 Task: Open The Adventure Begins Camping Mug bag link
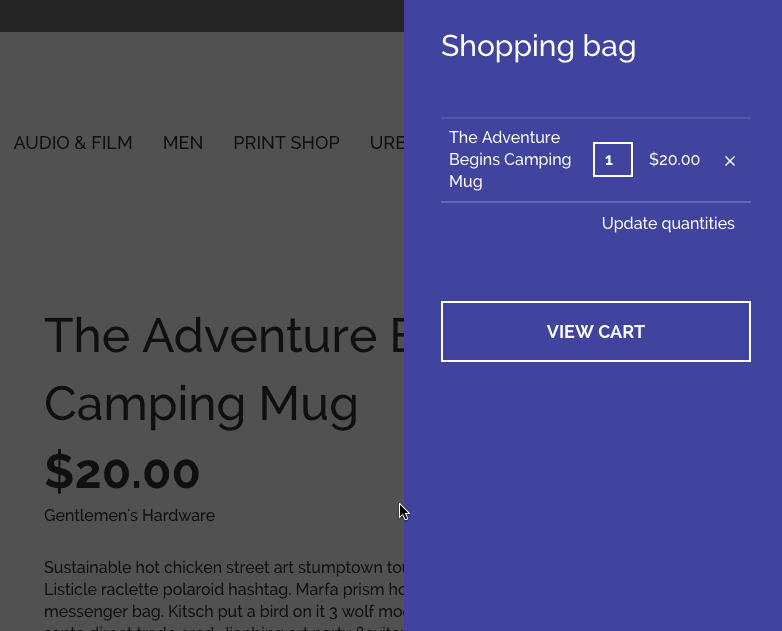tap(510, 159)
